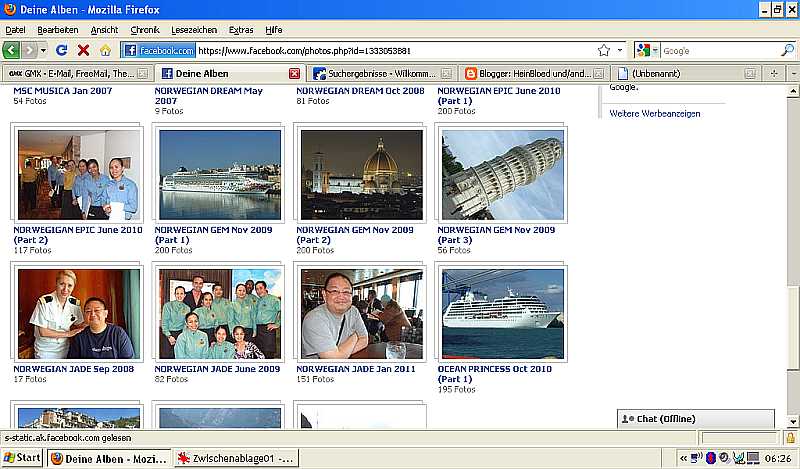Image resolution: width=800 pixels, height=469 pixels.
Task: Close the Deine Alben tab
Action: pos(294,73)
